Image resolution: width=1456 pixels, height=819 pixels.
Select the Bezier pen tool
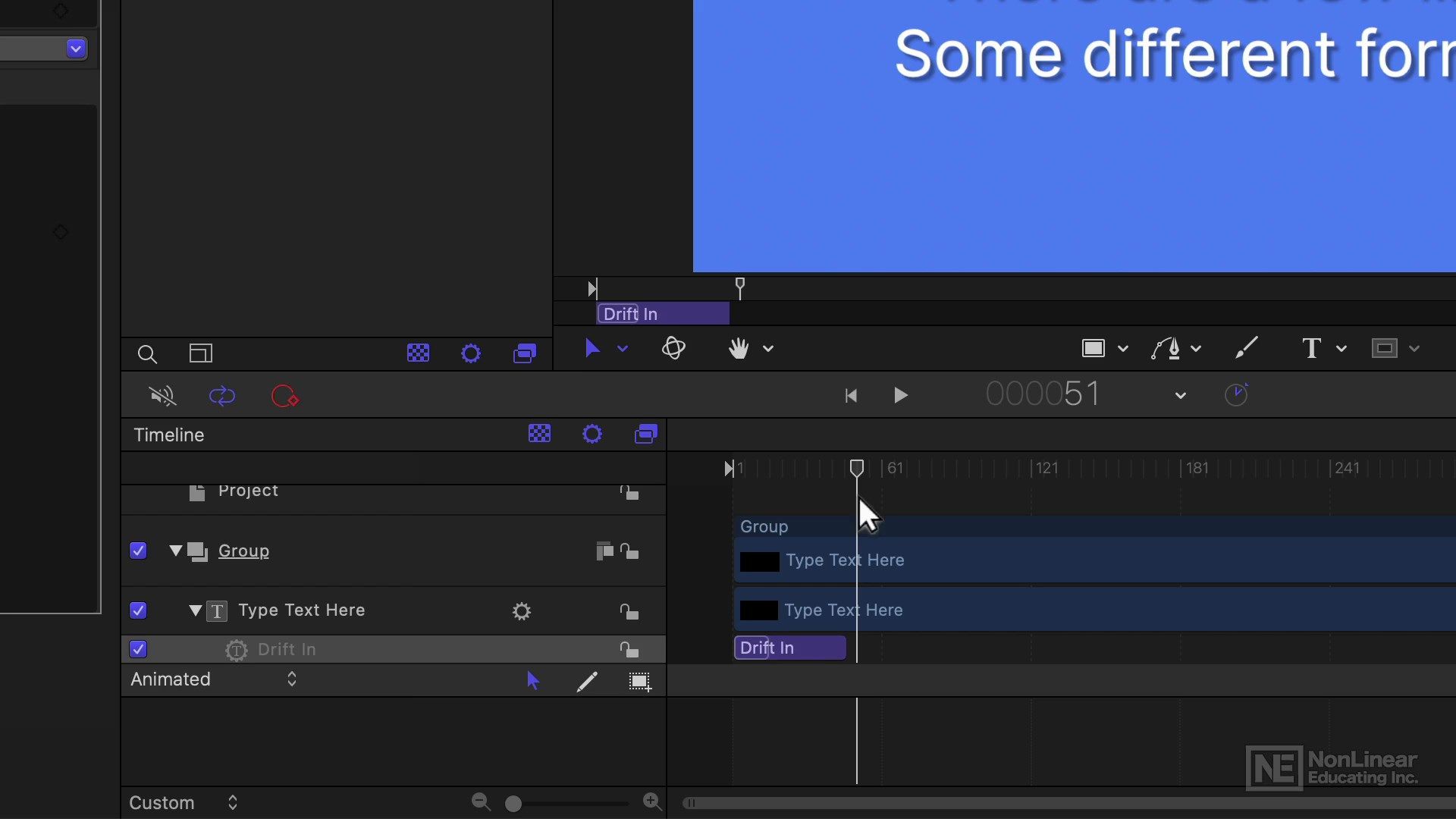[x=1166, y=348]
